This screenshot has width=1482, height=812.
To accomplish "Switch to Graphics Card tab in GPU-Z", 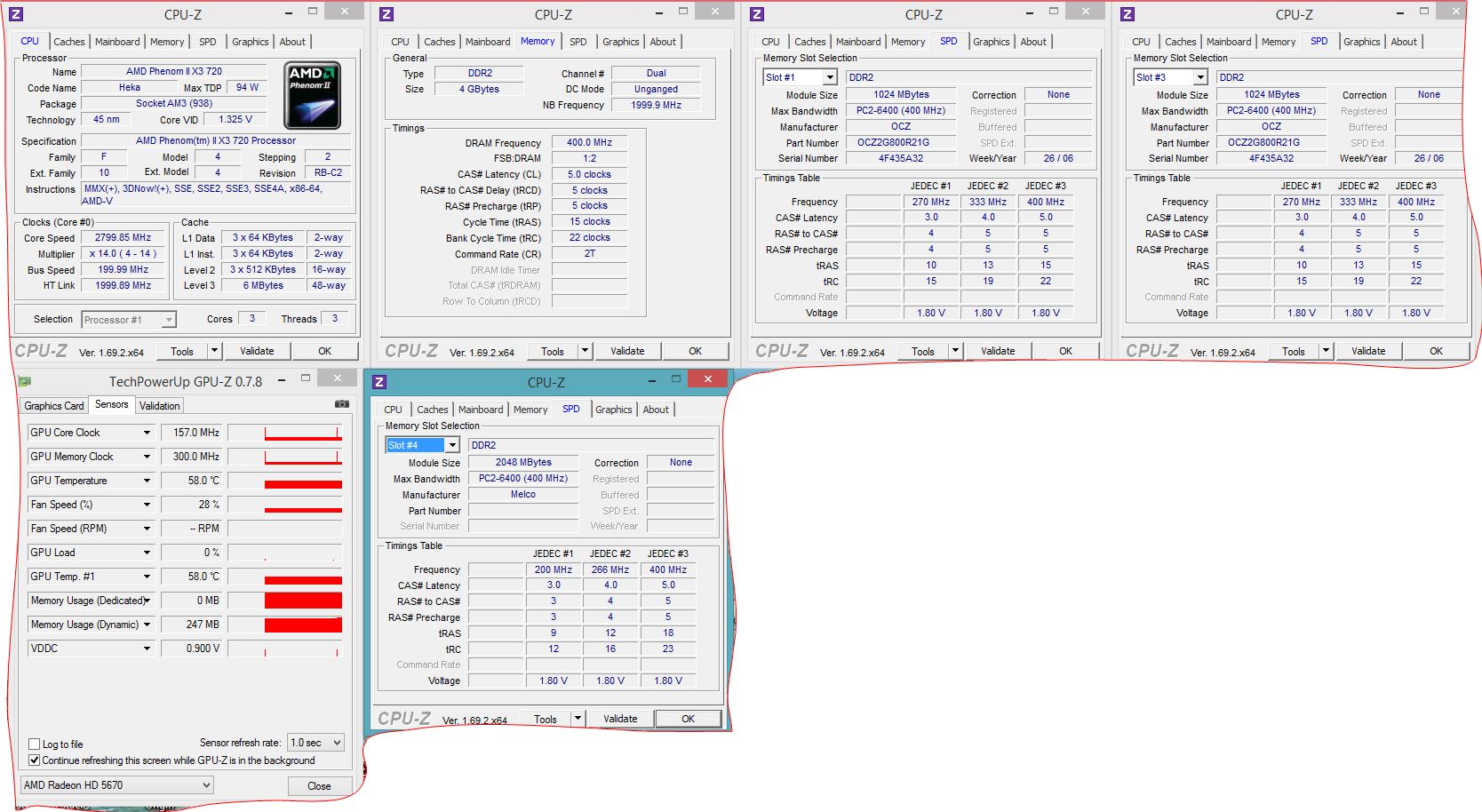I will (54, 406).
